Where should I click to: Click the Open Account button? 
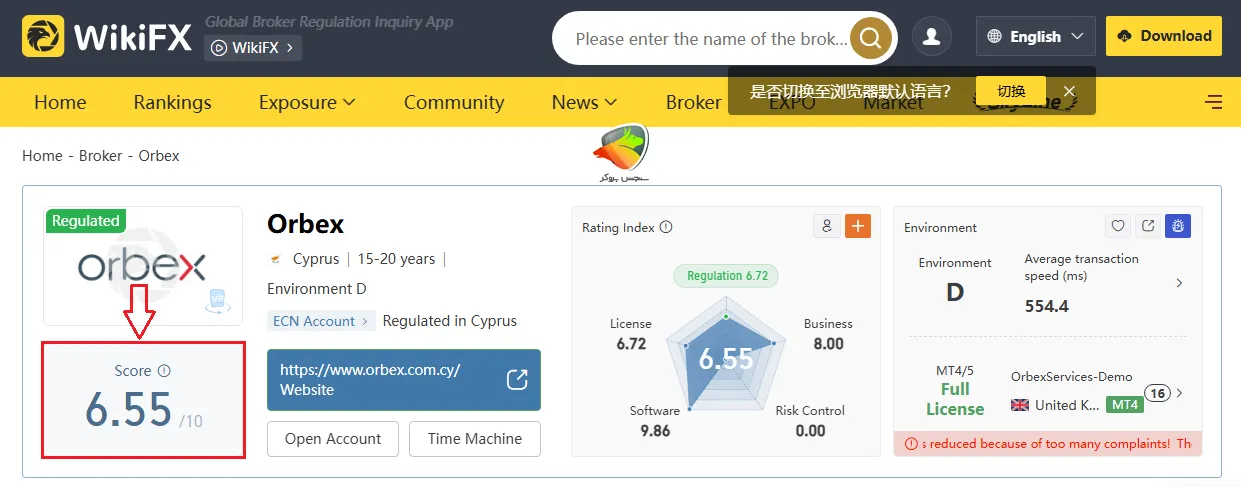point(333,439)
